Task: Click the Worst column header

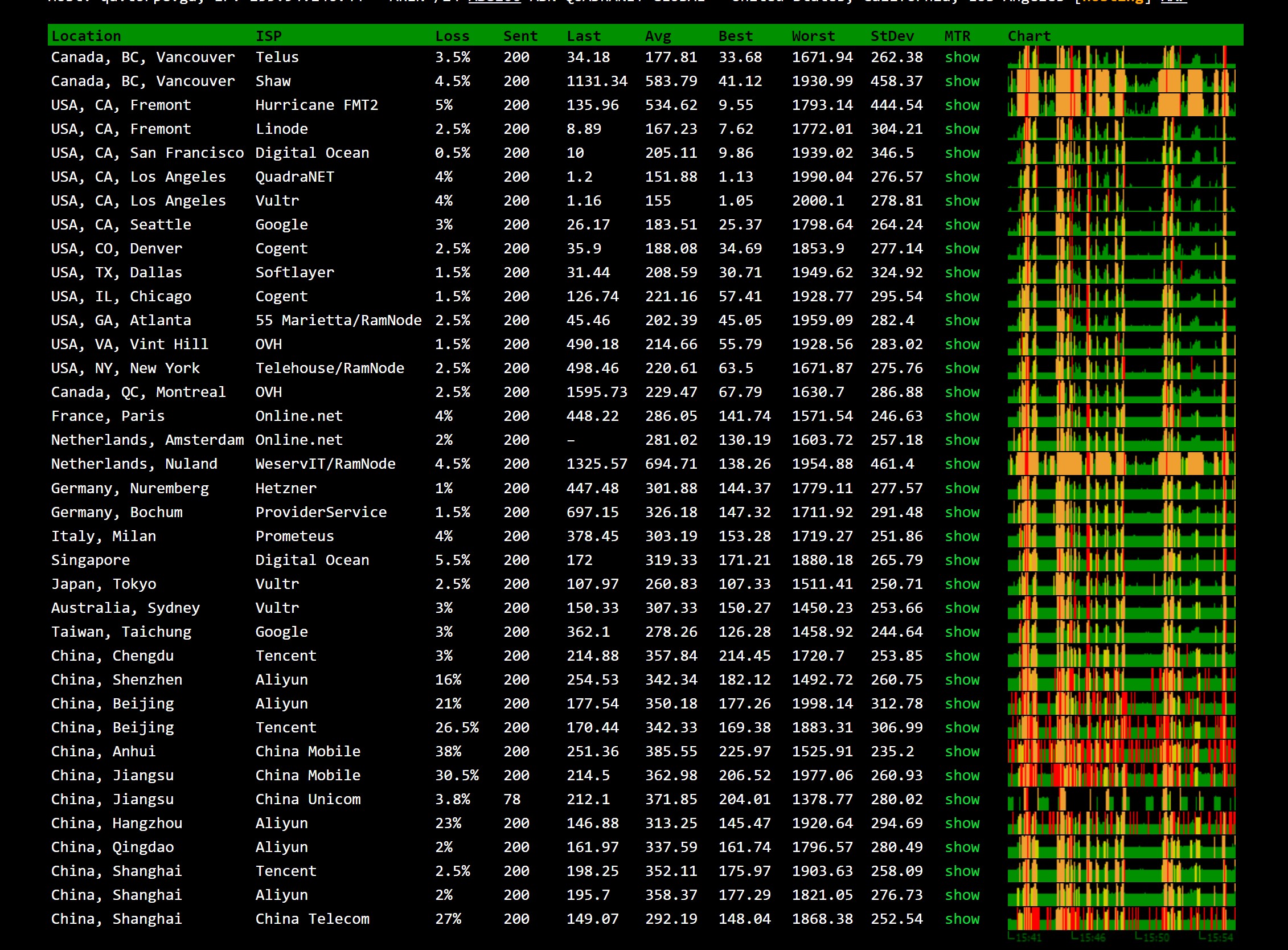Action: pyautogui.click(x=813, y=36)
